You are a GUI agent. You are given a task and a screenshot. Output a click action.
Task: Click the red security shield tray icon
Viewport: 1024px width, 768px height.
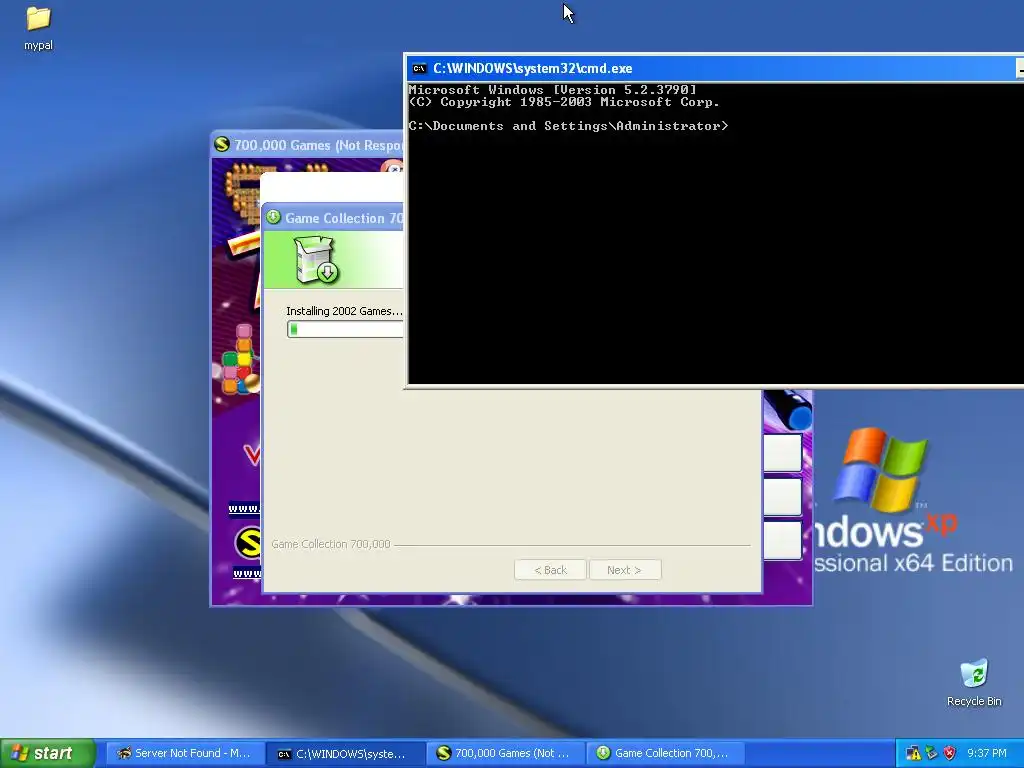[x=950, y=753]
